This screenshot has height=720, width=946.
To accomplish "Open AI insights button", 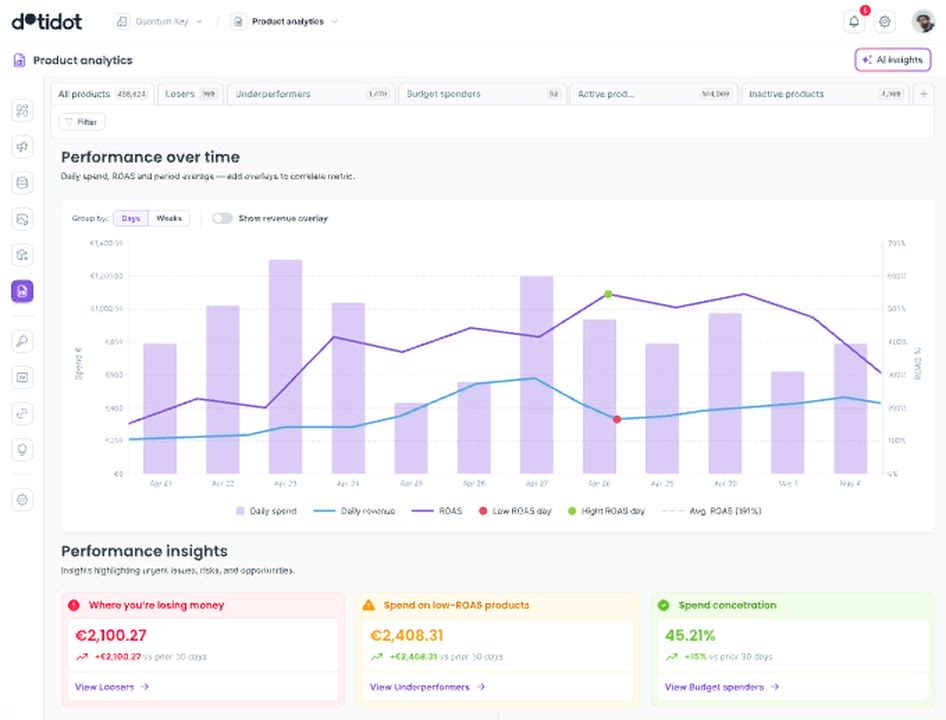I will 893,60.
